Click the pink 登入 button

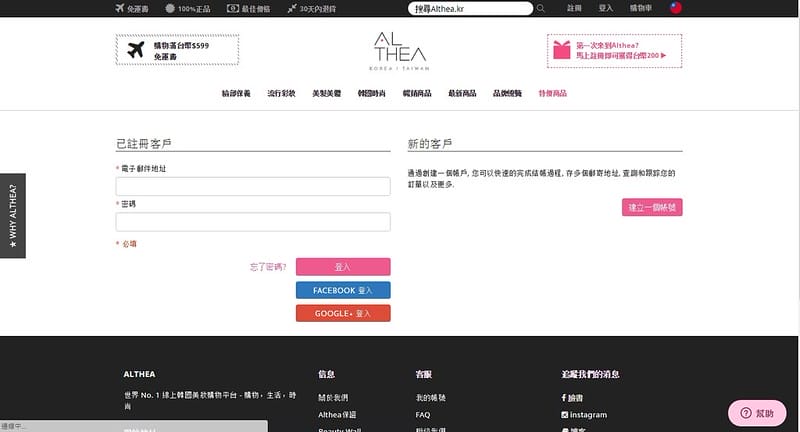(x=343, y=267)
